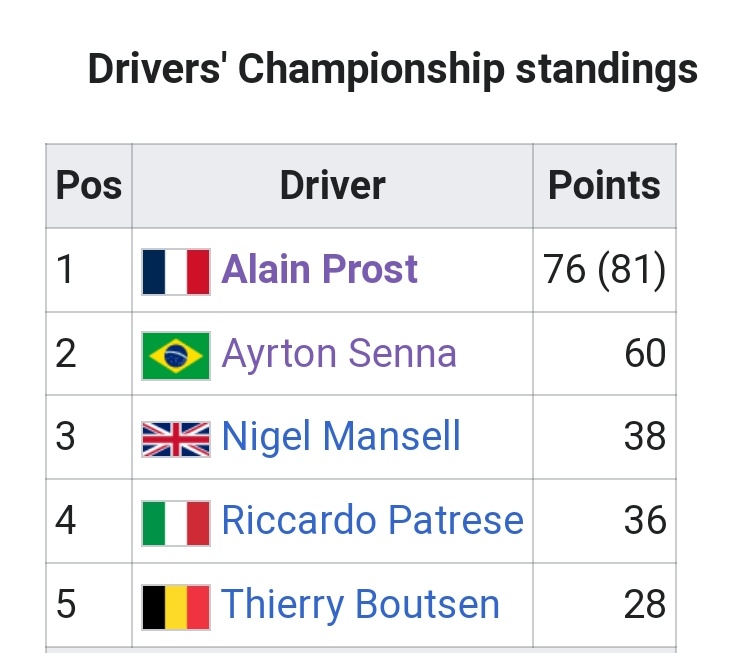Select Patrese's 36 points cell
The image size is (751, 653).
click(x=604, y=521)
